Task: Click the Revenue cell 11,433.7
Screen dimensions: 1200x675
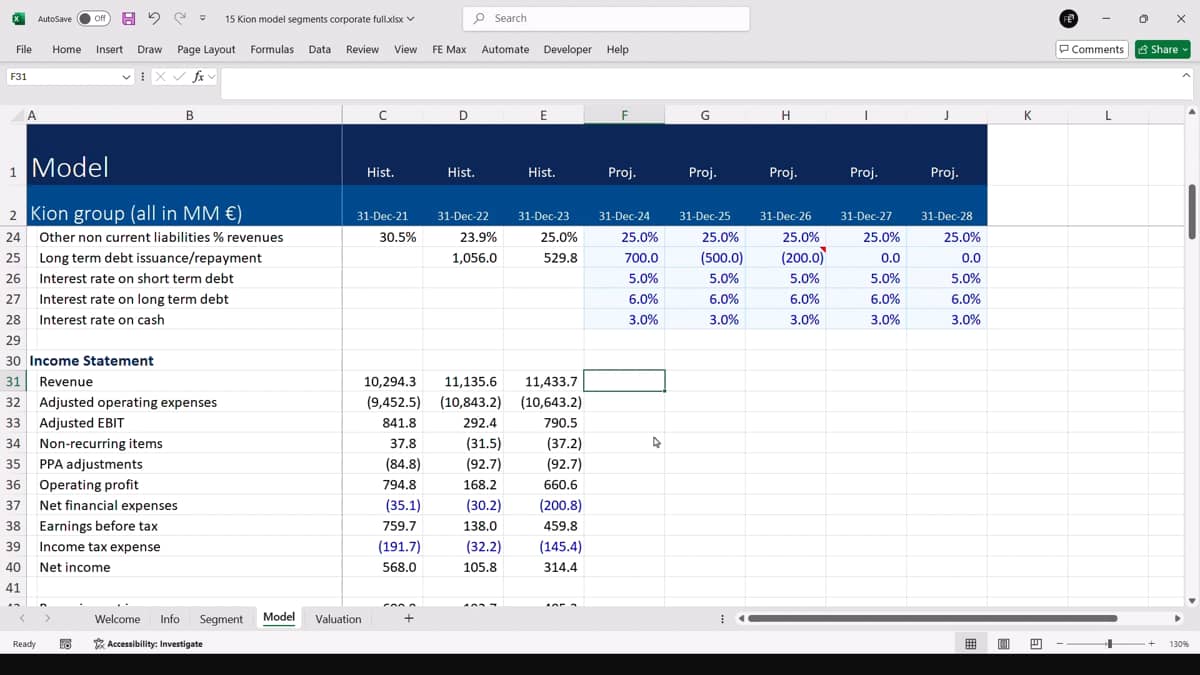Action: [x=543, y=381]
